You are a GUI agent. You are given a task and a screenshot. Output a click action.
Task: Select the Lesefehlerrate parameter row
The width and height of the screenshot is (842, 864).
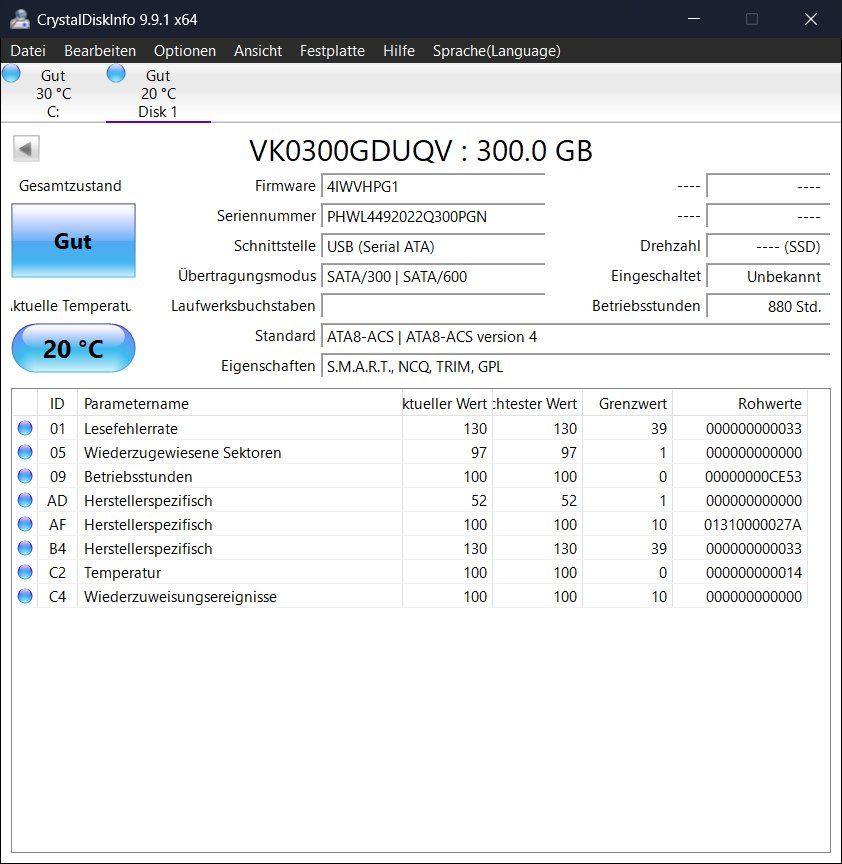pyautogui.click(x=410, y=428)
